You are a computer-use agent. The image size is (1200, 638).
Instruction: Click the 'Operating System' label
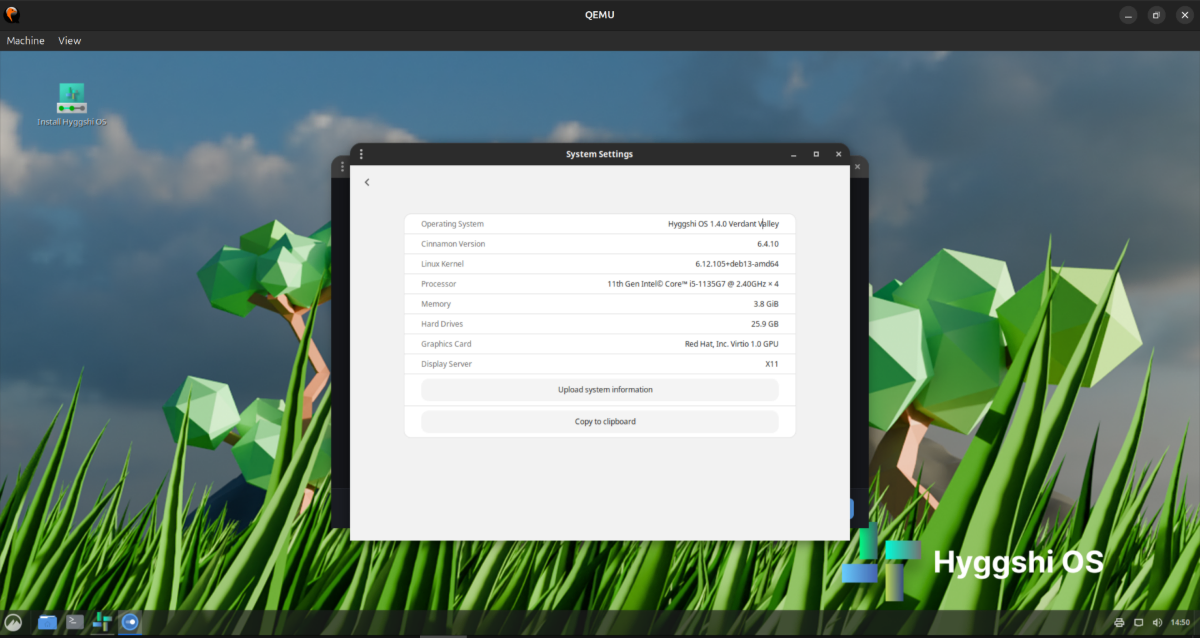click(452, 224)
